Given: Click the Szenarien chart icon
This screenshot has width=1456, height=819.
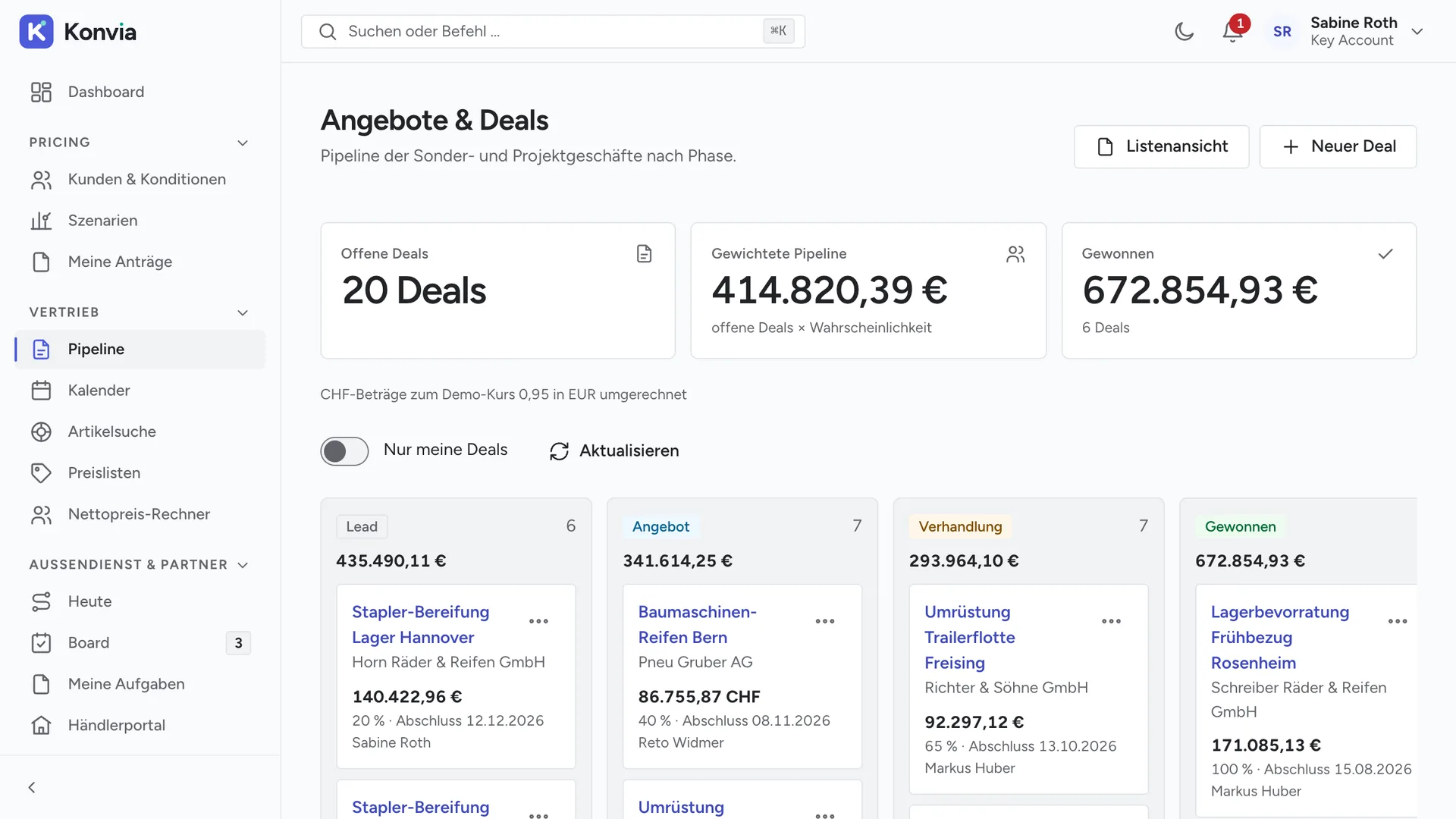Looking at the screenshot, I should (41, 221).
